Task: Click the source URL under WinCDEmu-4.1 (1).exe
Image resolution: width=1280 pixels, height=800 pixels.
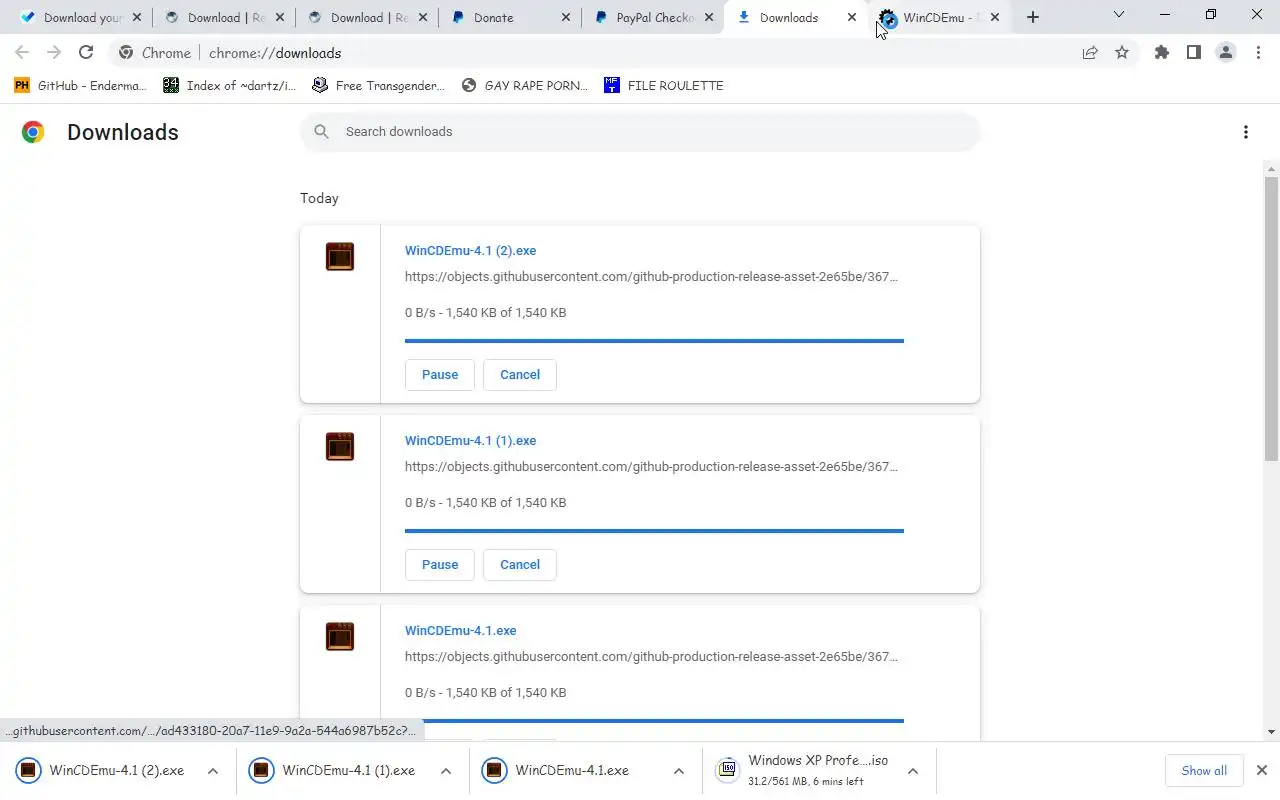Action: (651, 467)
